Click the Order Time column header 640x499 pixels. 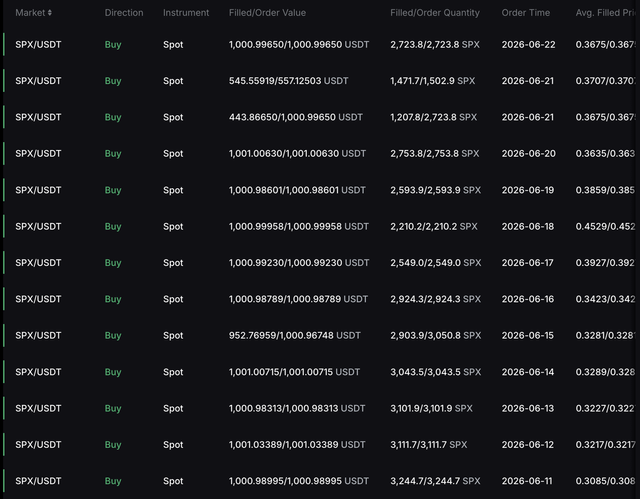525,13
